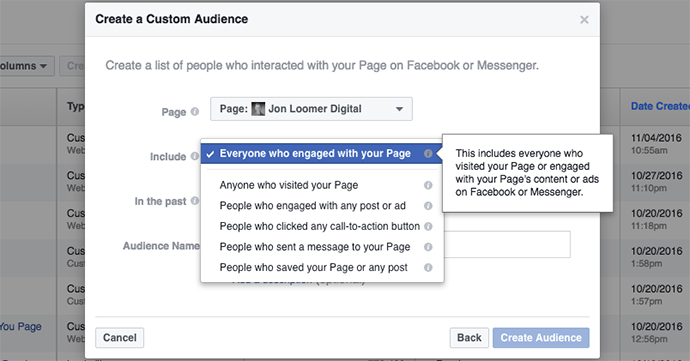The height and width of the screenshot is (361, 690).
Task: Select Anyone who visited your Page option
Action: pyautogui.click(x=322, y=185)
